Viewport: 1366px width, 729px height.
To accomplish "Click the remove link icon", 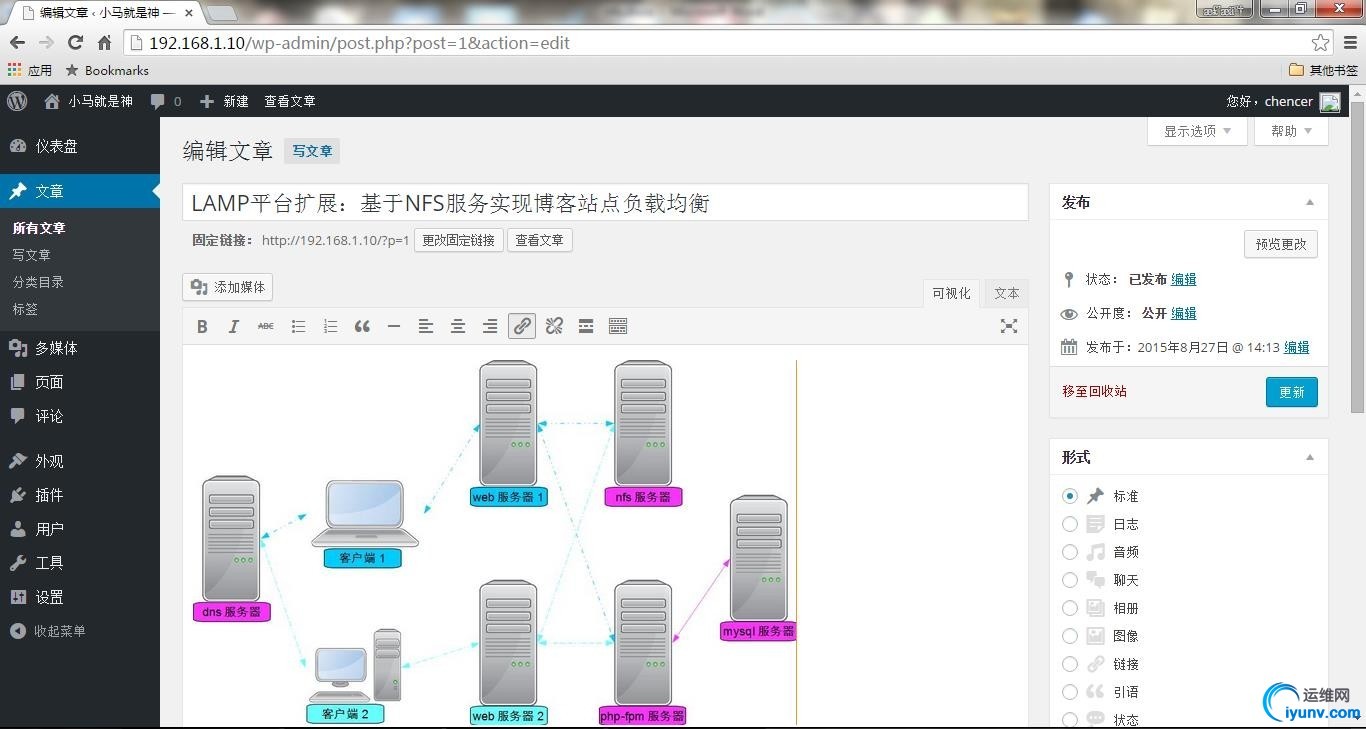I will point(554,326).
